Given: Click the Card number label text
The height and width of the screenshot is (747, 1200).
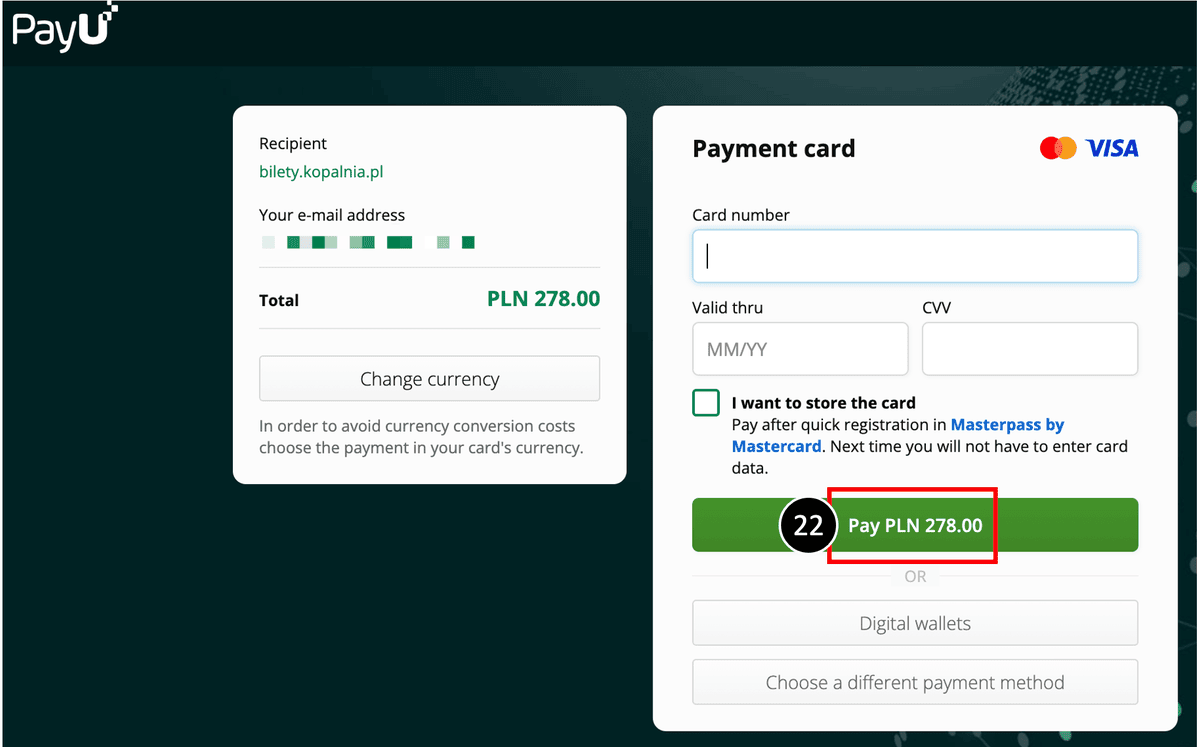Looking at the screenshot, I should [x=741, y=215].
